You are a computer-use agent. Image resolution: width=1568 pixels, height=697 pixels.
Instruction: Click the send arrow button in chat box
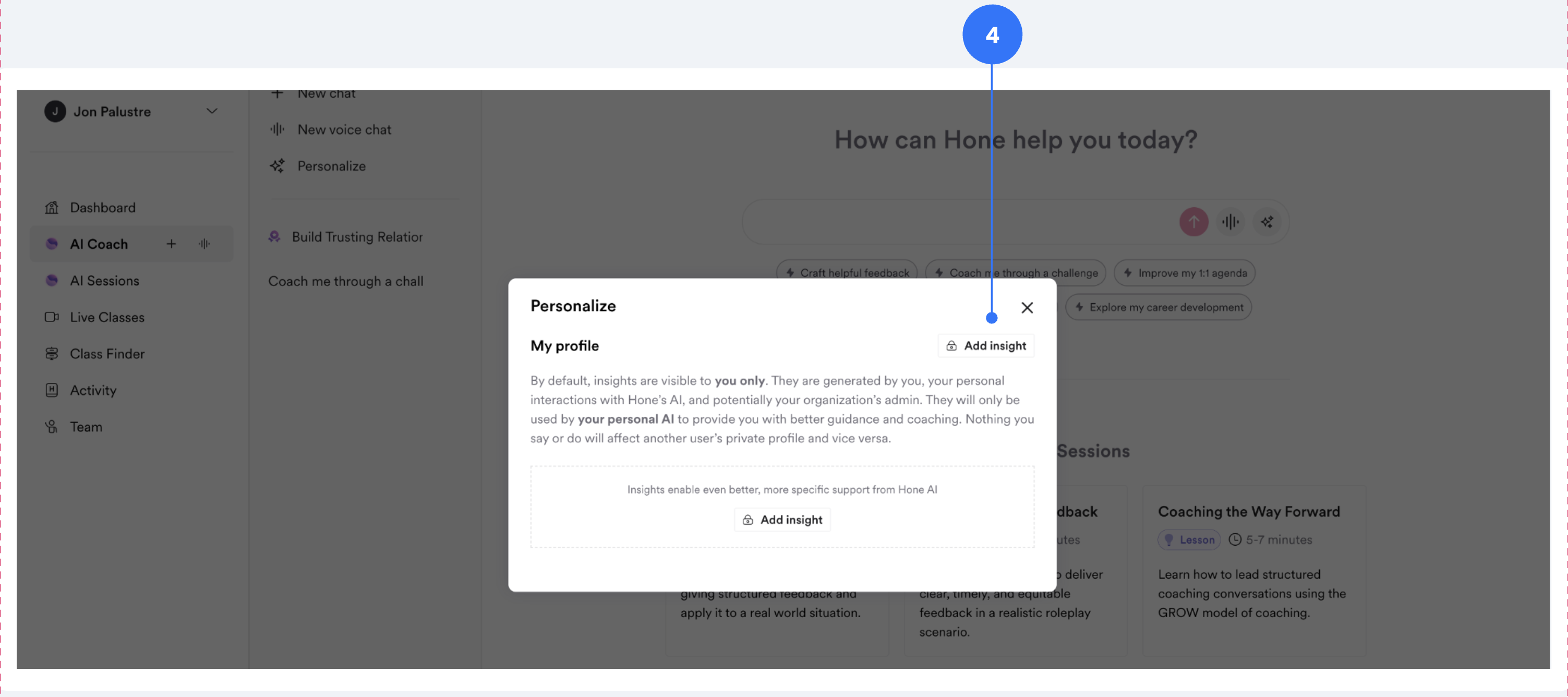click(x=1193, y=222)
